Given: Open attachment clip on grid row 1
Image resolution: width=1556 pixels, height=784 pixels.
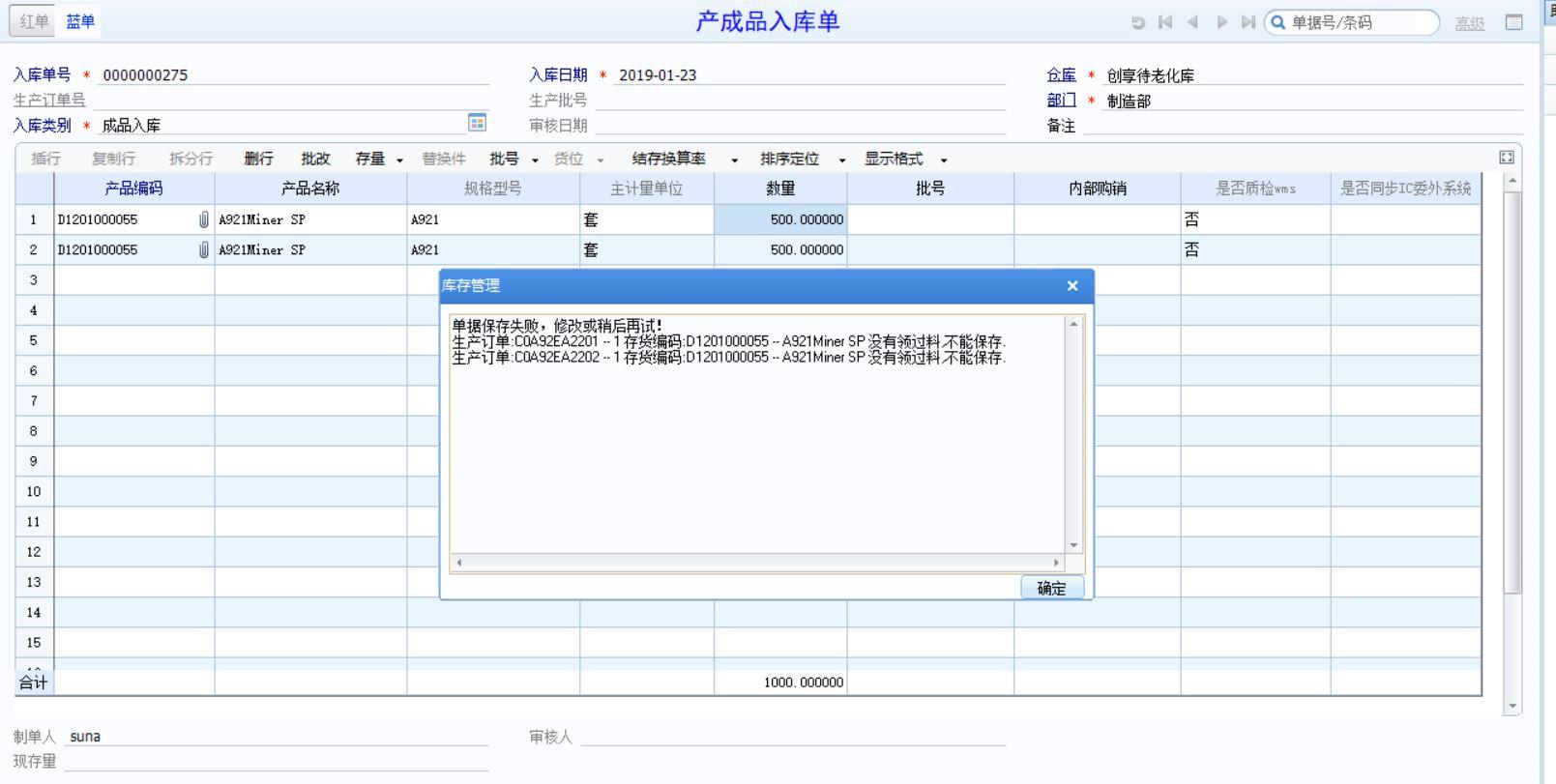Looking at the screenshot, I should click(x=203, y=219).
